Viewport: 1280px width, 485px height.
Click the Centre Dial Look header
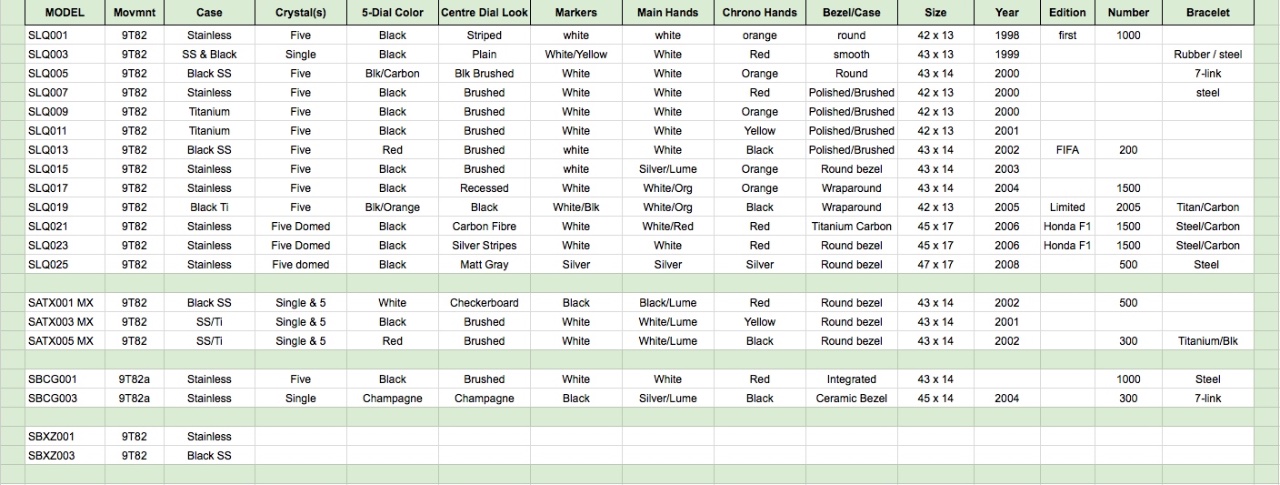tap(484, 13)
